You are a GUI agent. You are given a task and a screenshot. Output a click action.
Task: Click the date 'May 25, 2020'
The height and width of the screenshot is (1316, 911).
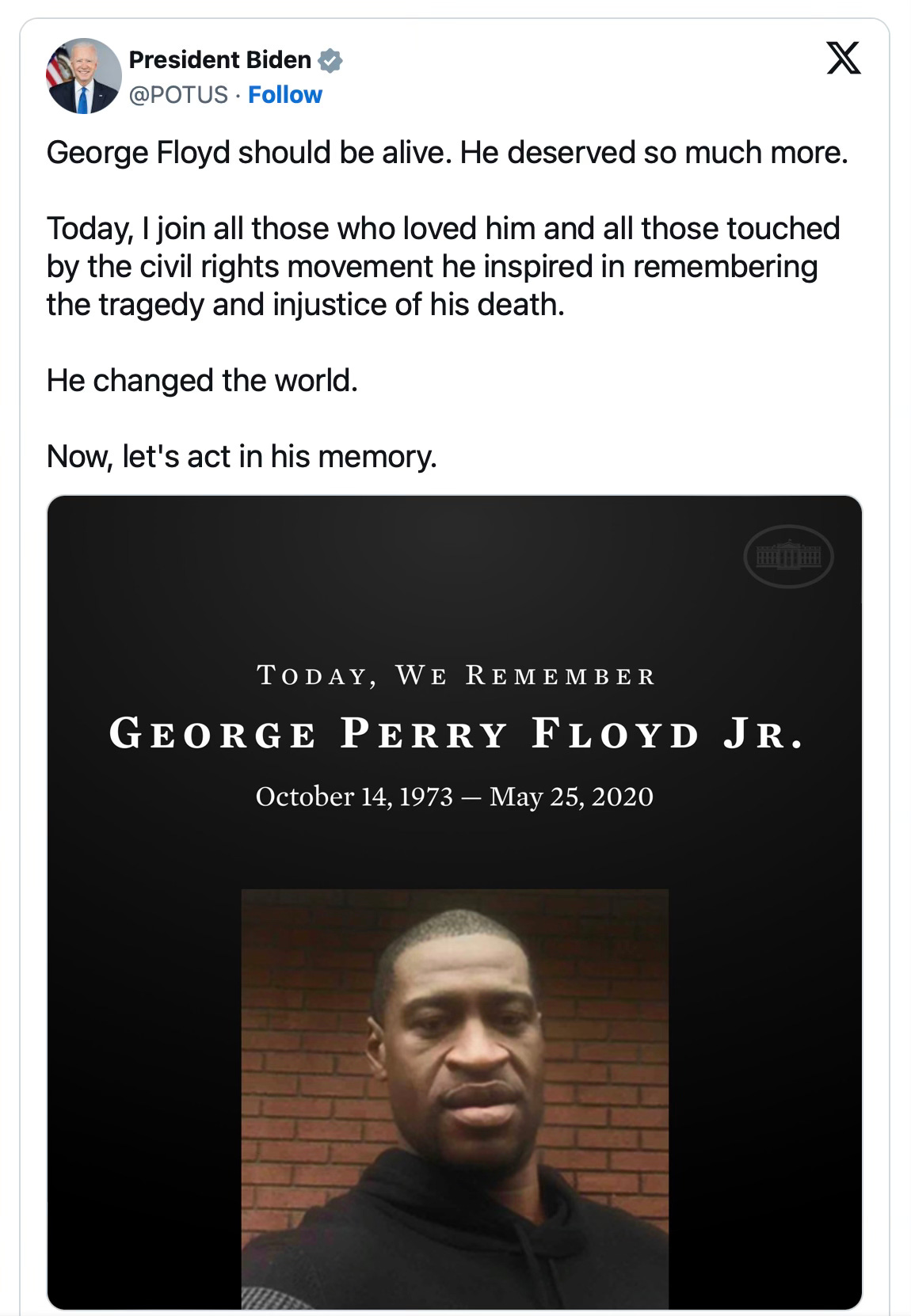(571, 796)
